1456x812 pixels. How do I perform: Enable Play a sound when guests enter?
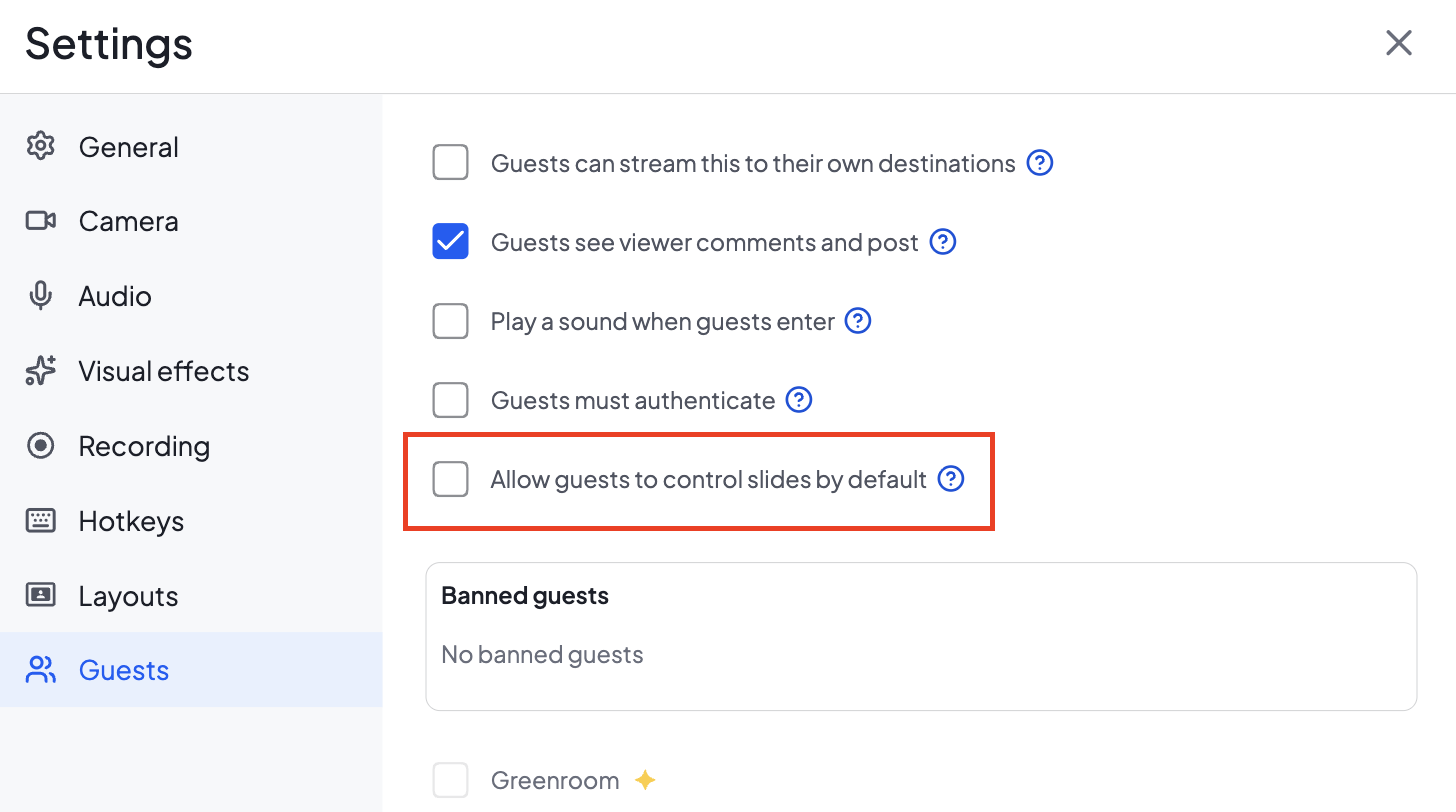pyautogui.click(x=450, y=321)
